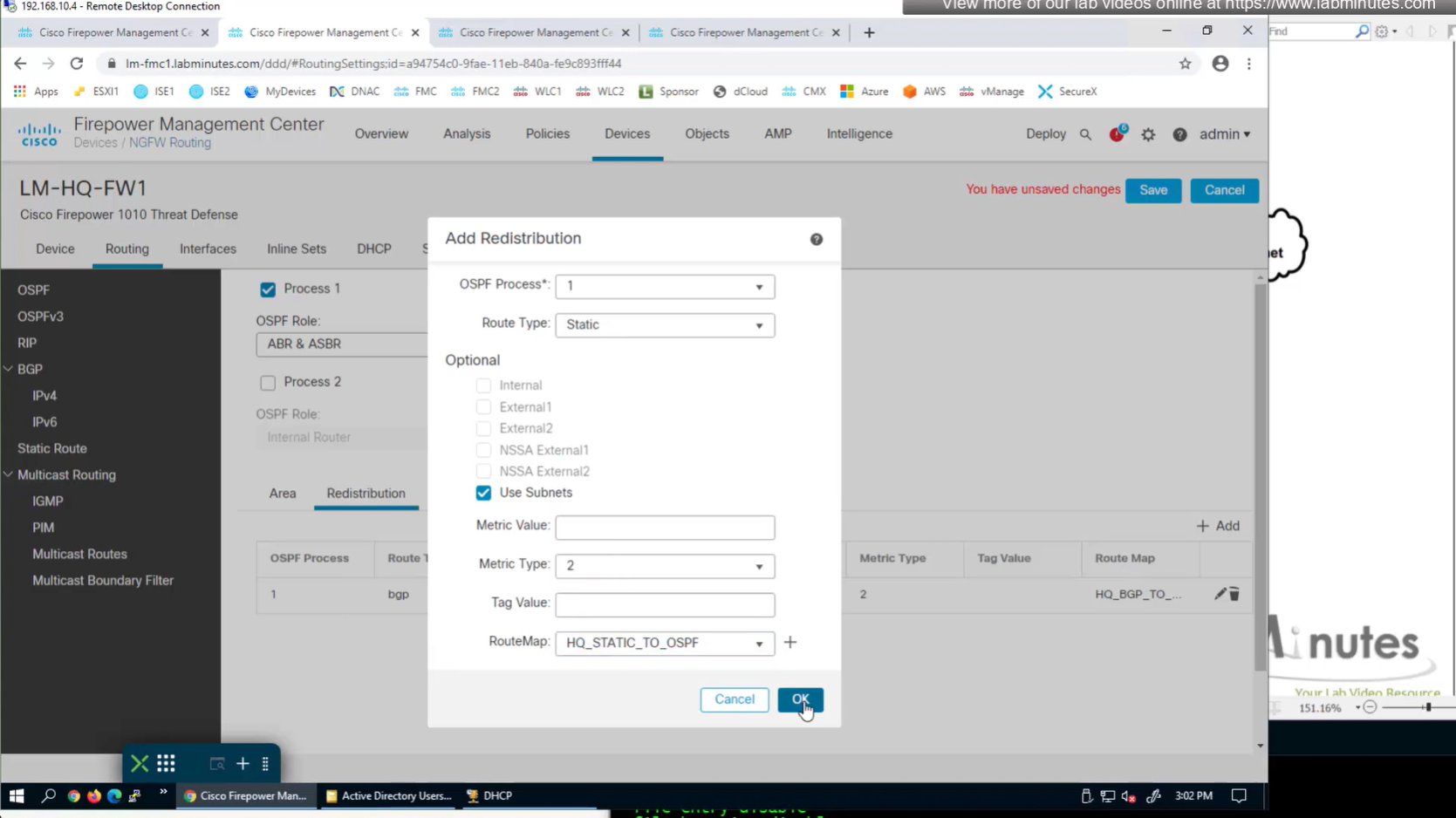
Task: Switch to the Interfaces tab
Action: coord(208,249)
